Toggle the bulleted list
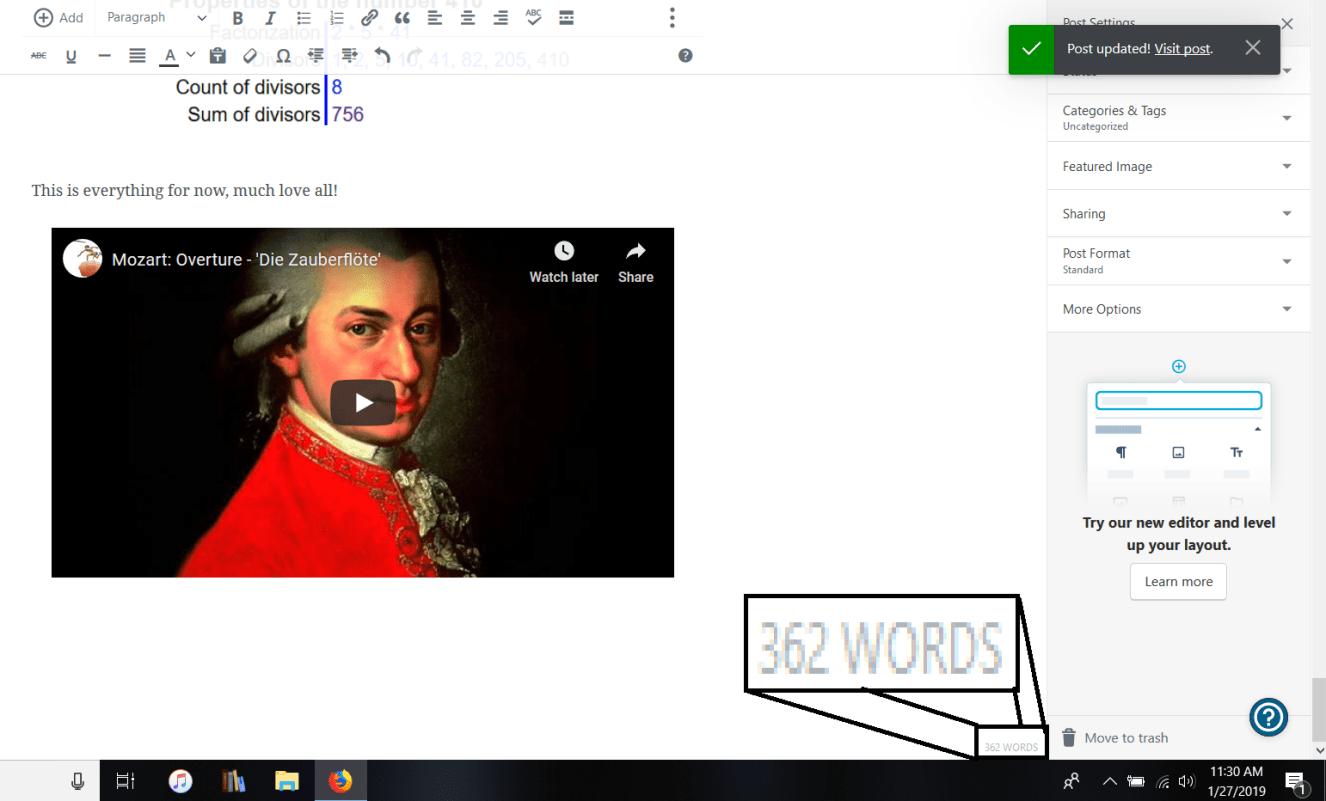This screenshot has height=801, width=1326. pos(303,17)
